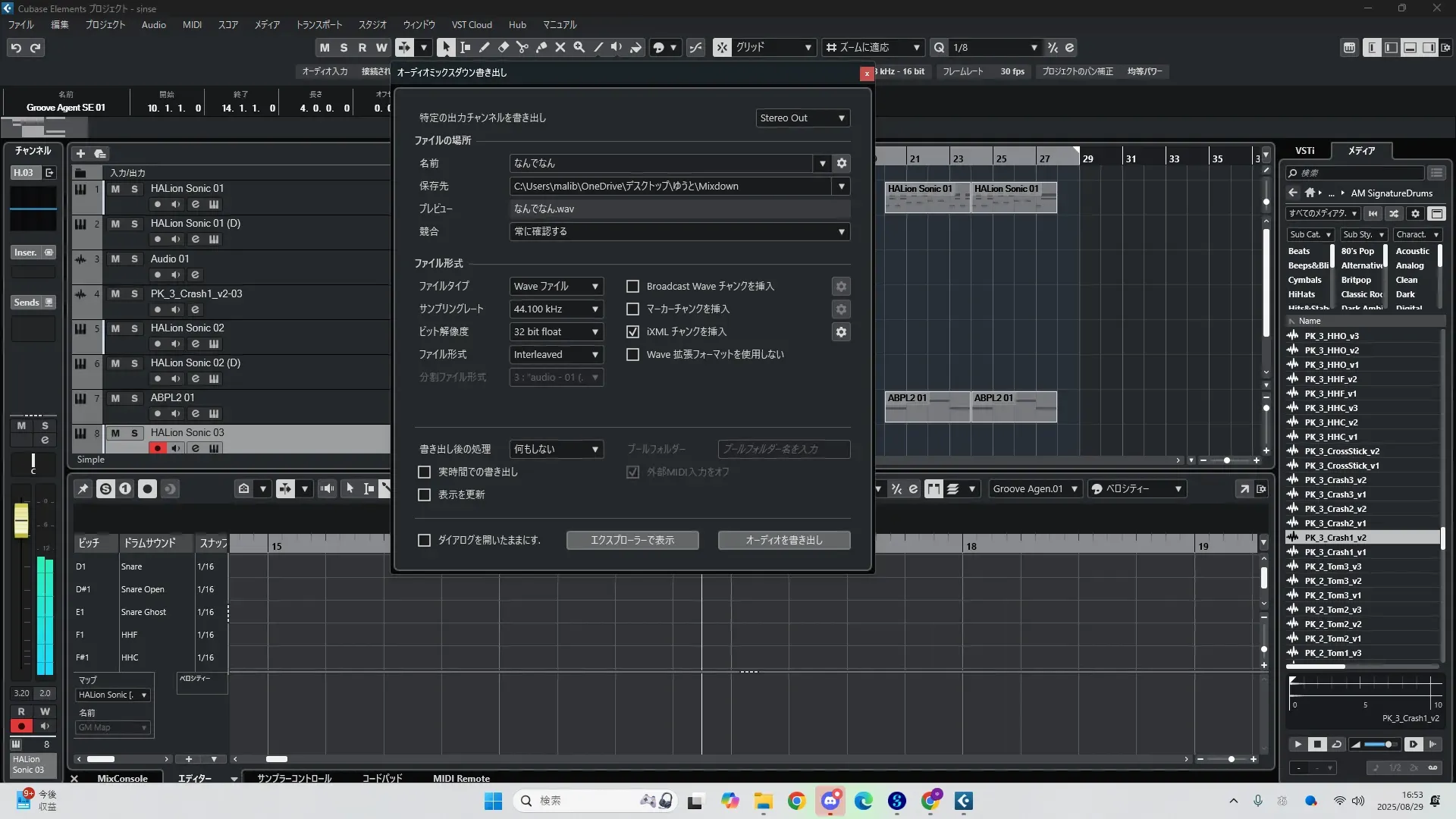Click the Undo arrow icon

coord(16,48)
